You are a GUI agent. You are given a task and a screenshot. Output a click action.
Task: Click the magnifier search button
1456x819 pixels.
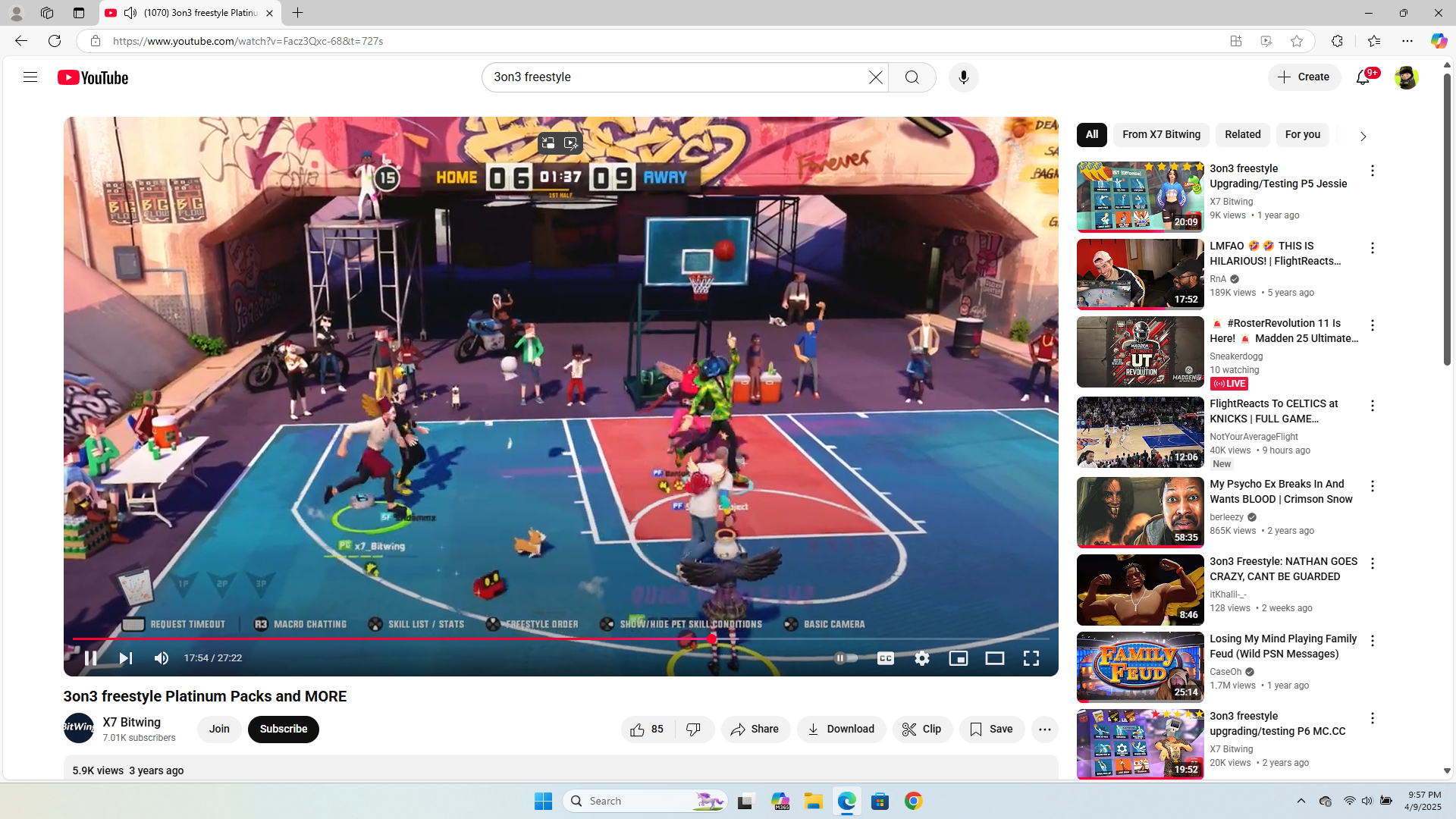click(x=912, y=77)
